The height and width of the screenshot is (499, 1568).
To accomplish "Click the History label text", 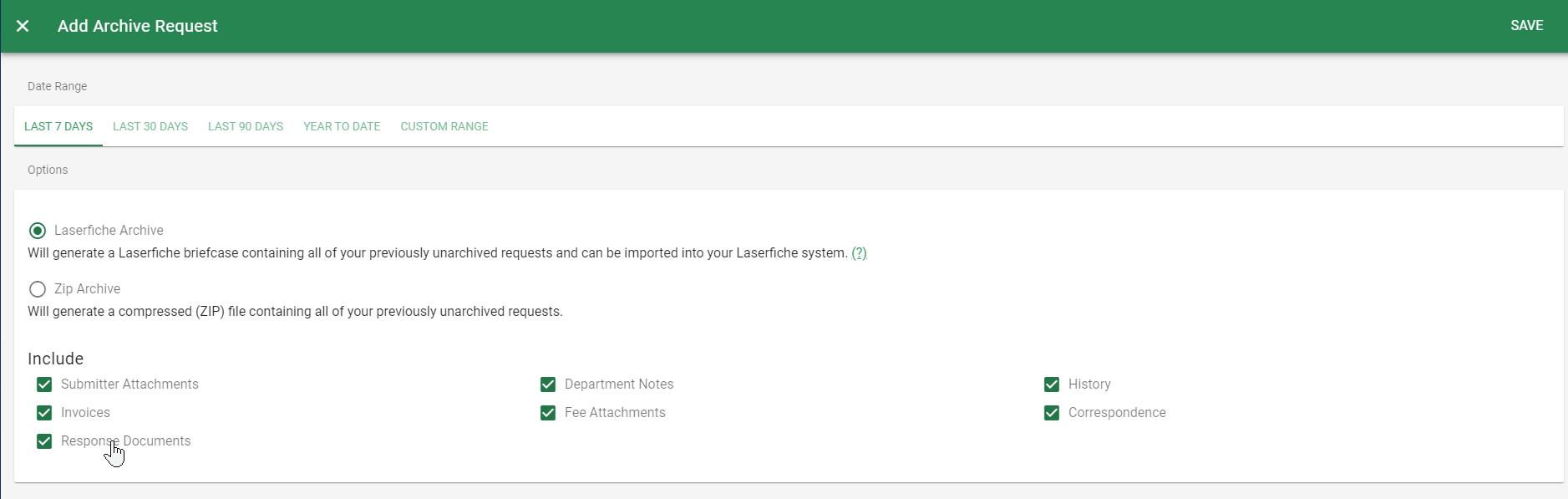I will 1089,384.
